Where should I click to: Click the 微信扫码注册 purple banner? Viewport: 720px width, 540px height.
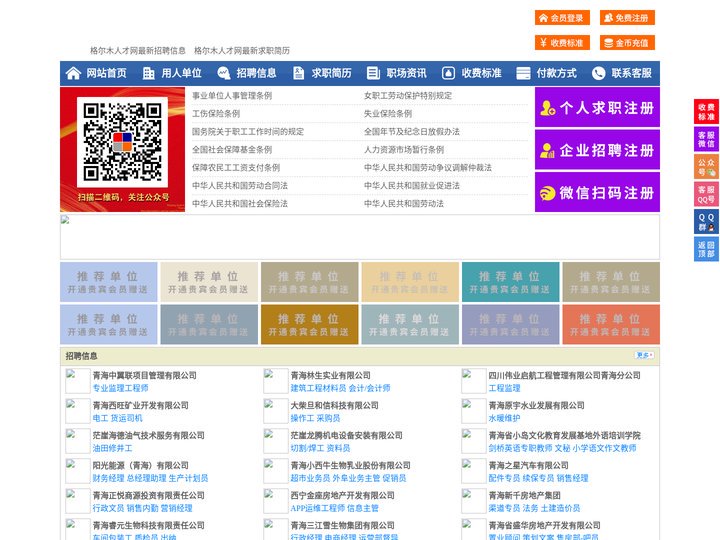tap(597, 192)
